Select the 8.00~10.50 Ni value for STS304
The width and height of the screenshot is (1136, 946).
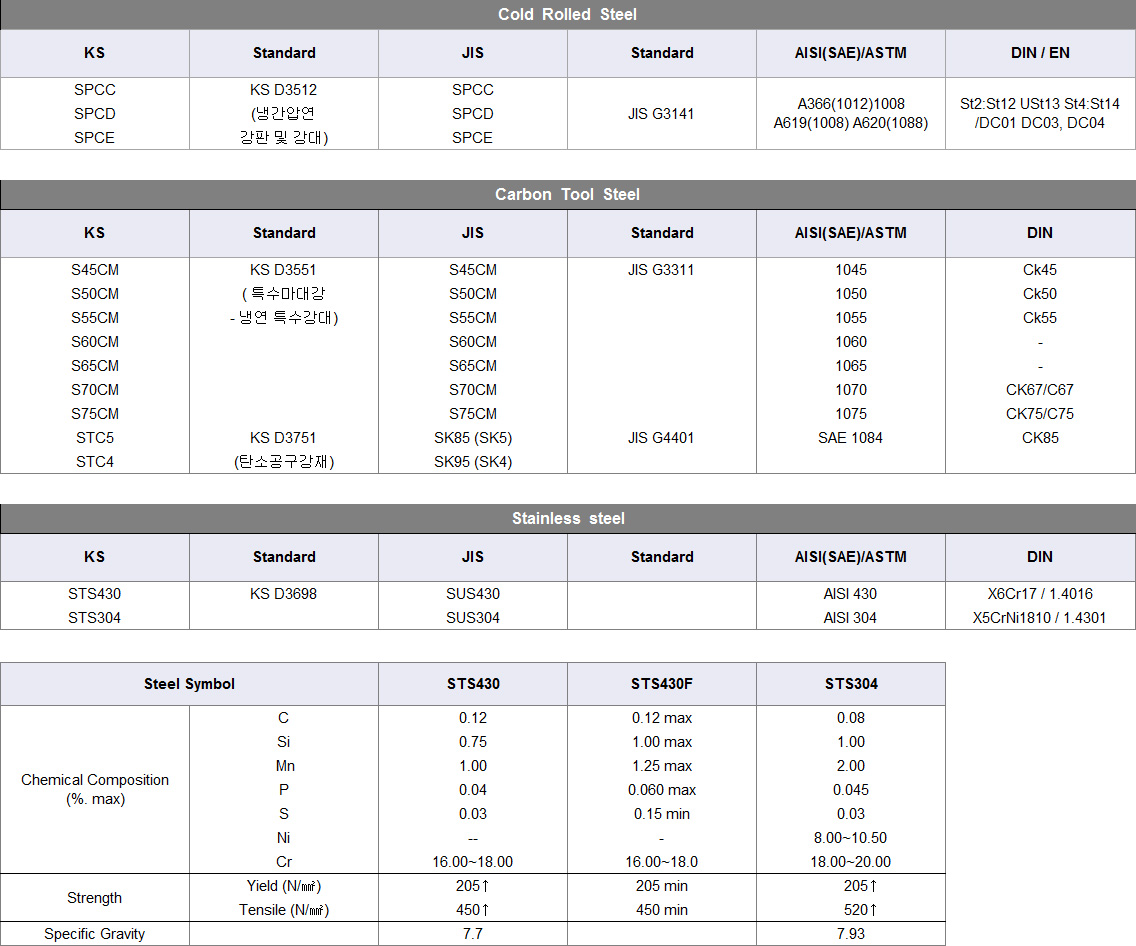pos(851,838)
